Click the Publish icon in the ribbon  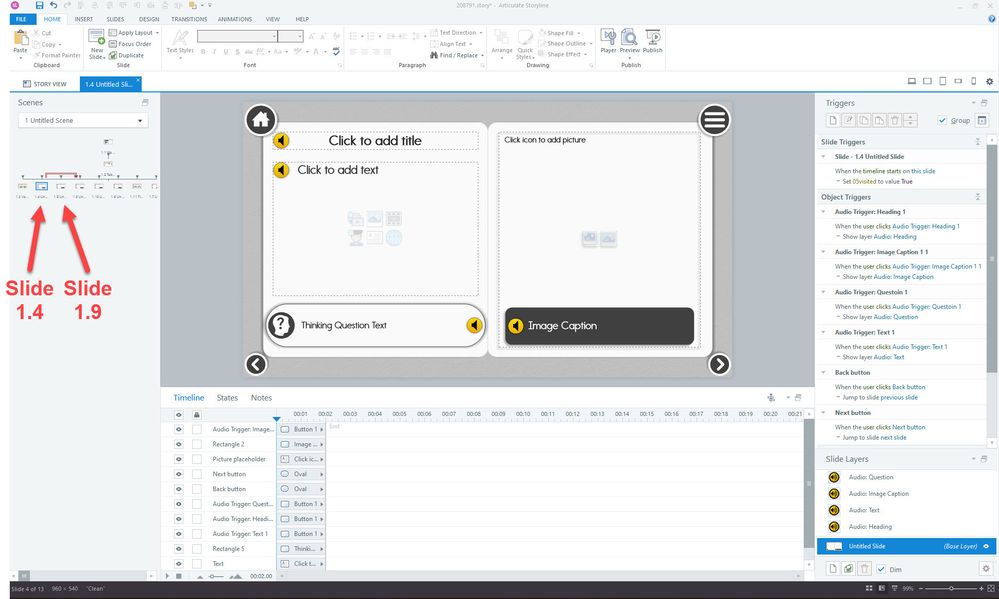click(652, 38)
